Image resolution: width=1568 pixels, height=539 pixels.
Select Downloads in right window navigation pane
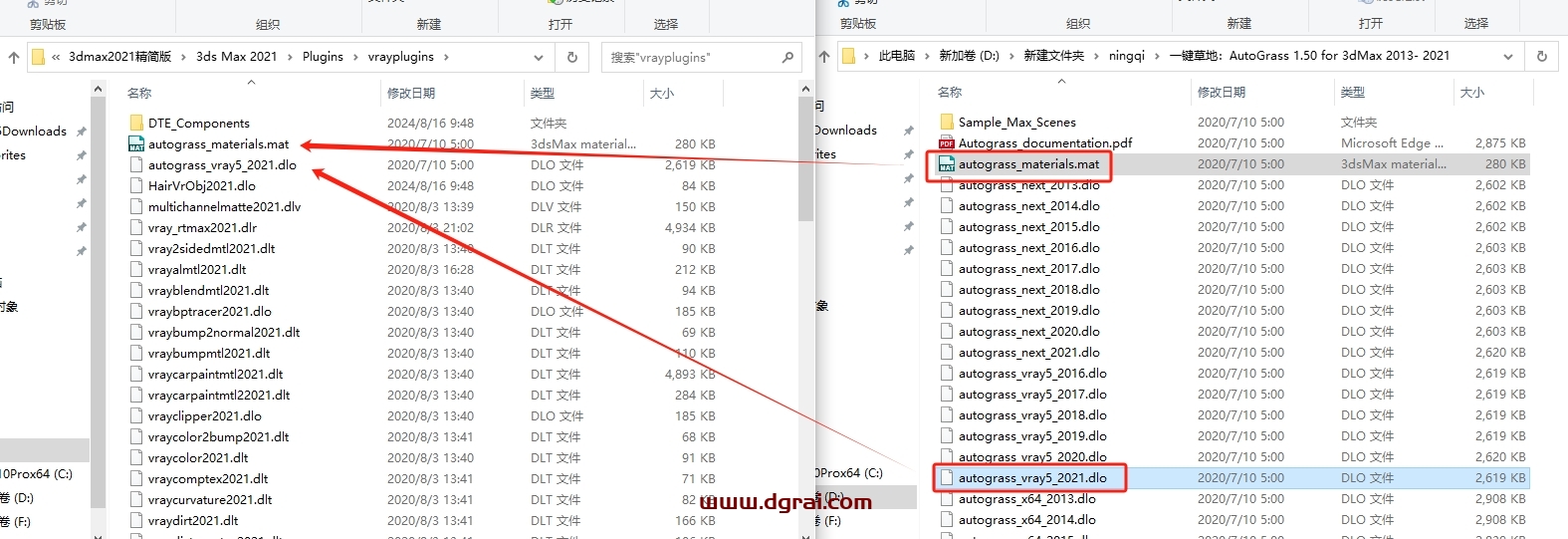tap(845, 131)
